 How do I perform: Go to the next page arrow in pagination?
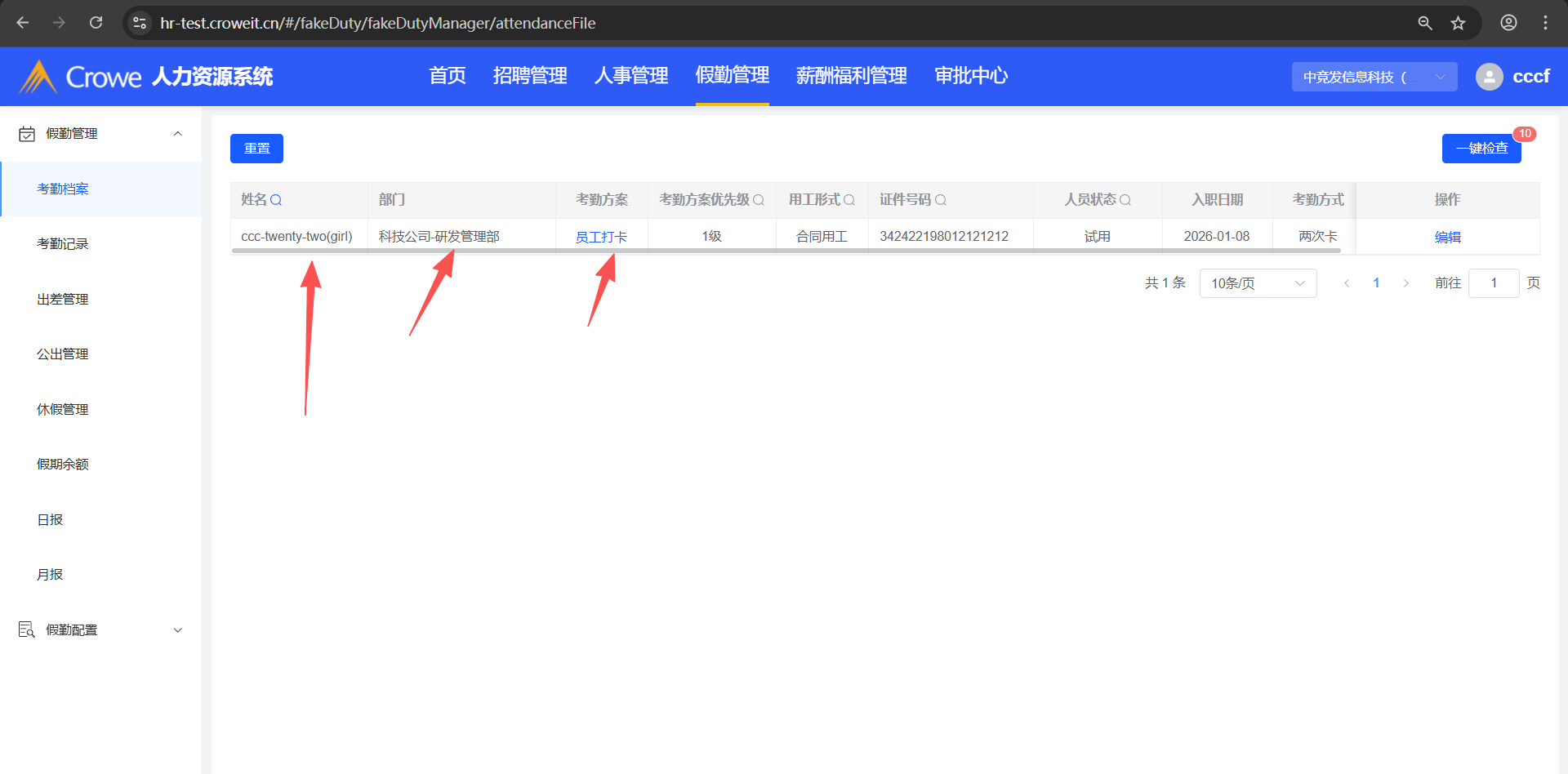pyautogui.click(x=1406, y=283)
